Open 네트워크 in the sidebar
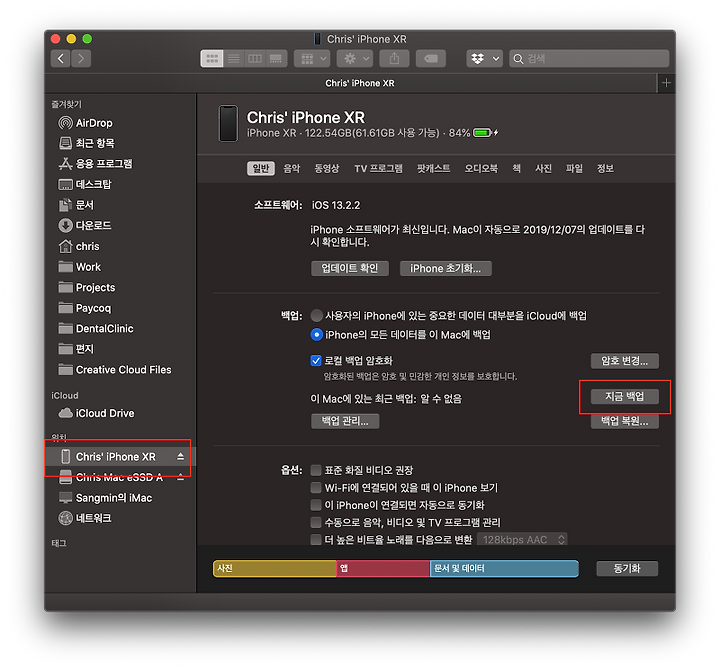 pos(85,518)
